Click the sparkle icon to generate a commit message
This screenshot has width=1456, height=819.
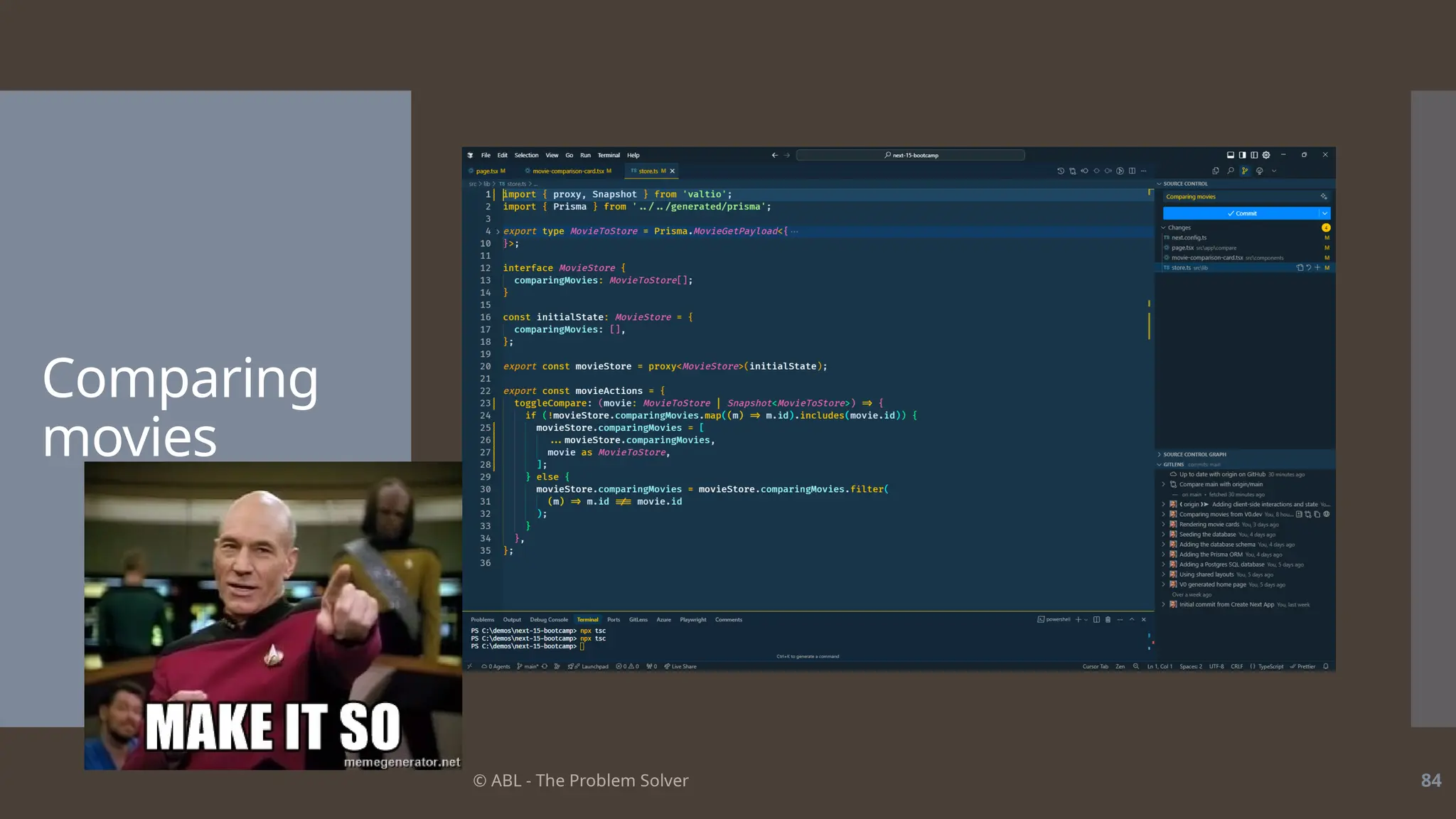coord(1324,197)
